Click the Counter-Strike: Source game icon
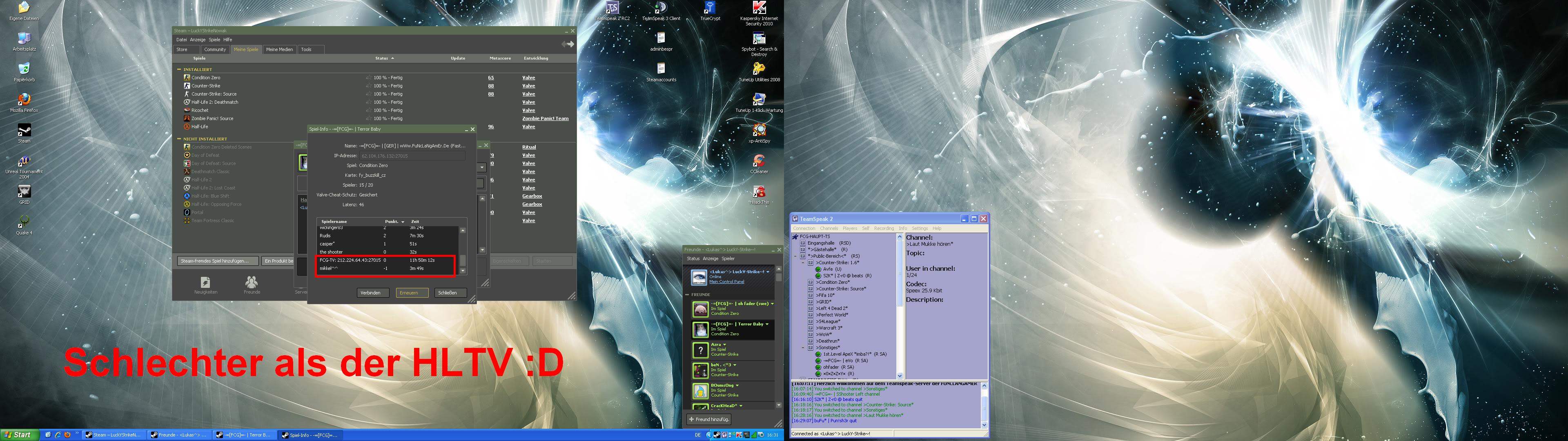Screen dimensions: 1568x441 pos(187,94)
